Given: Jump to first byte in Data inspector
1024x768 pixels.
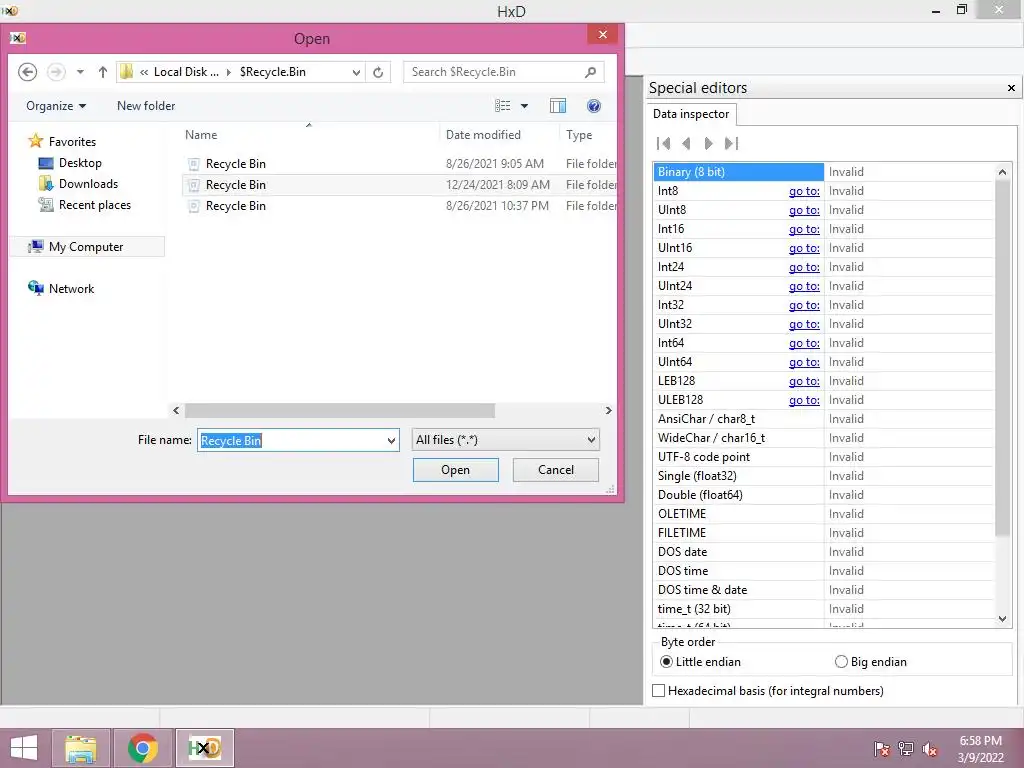Looking at the screenshot, I should click(664, 143).
